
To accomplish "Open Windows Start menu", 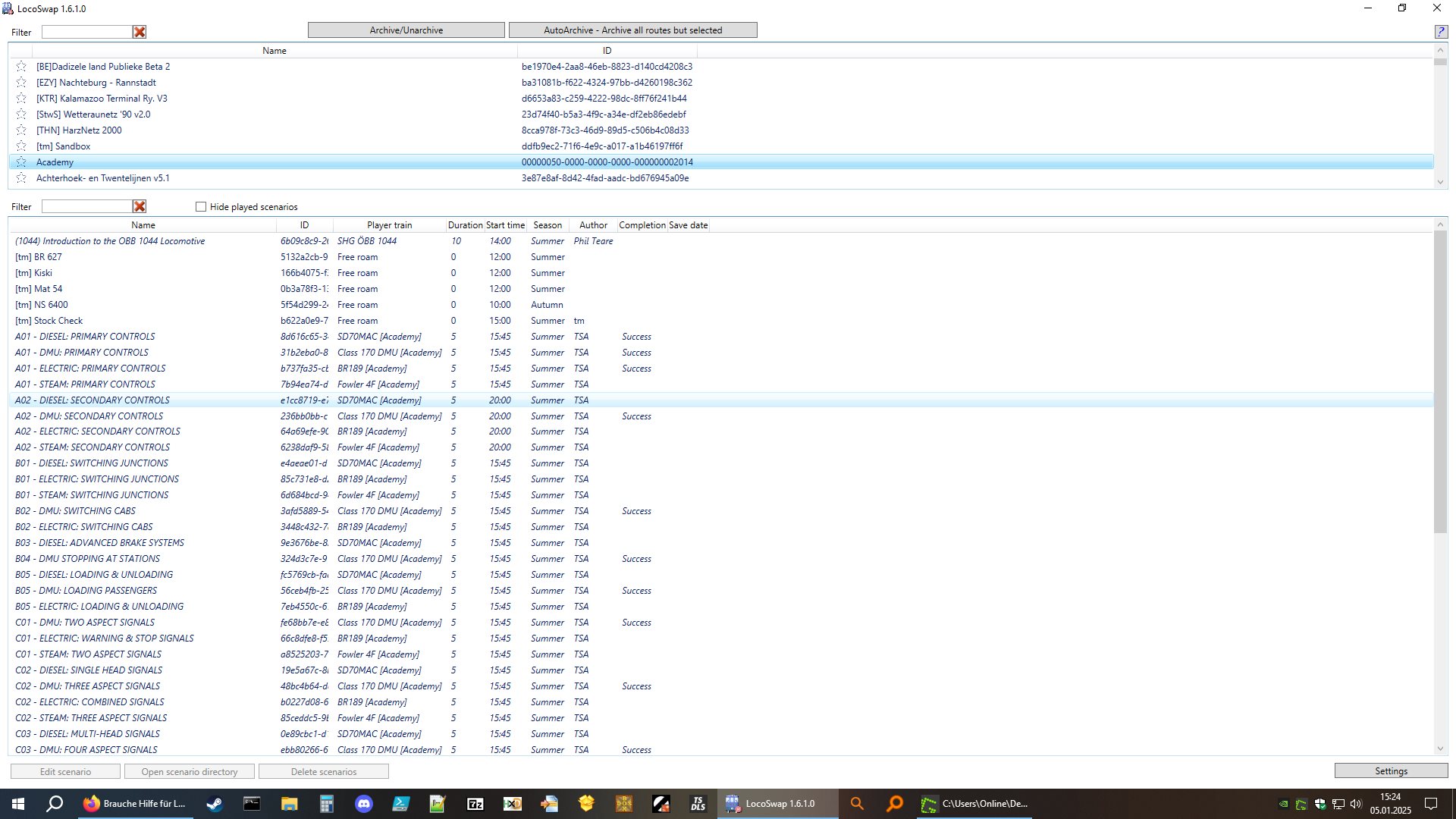I will (18, 804).
